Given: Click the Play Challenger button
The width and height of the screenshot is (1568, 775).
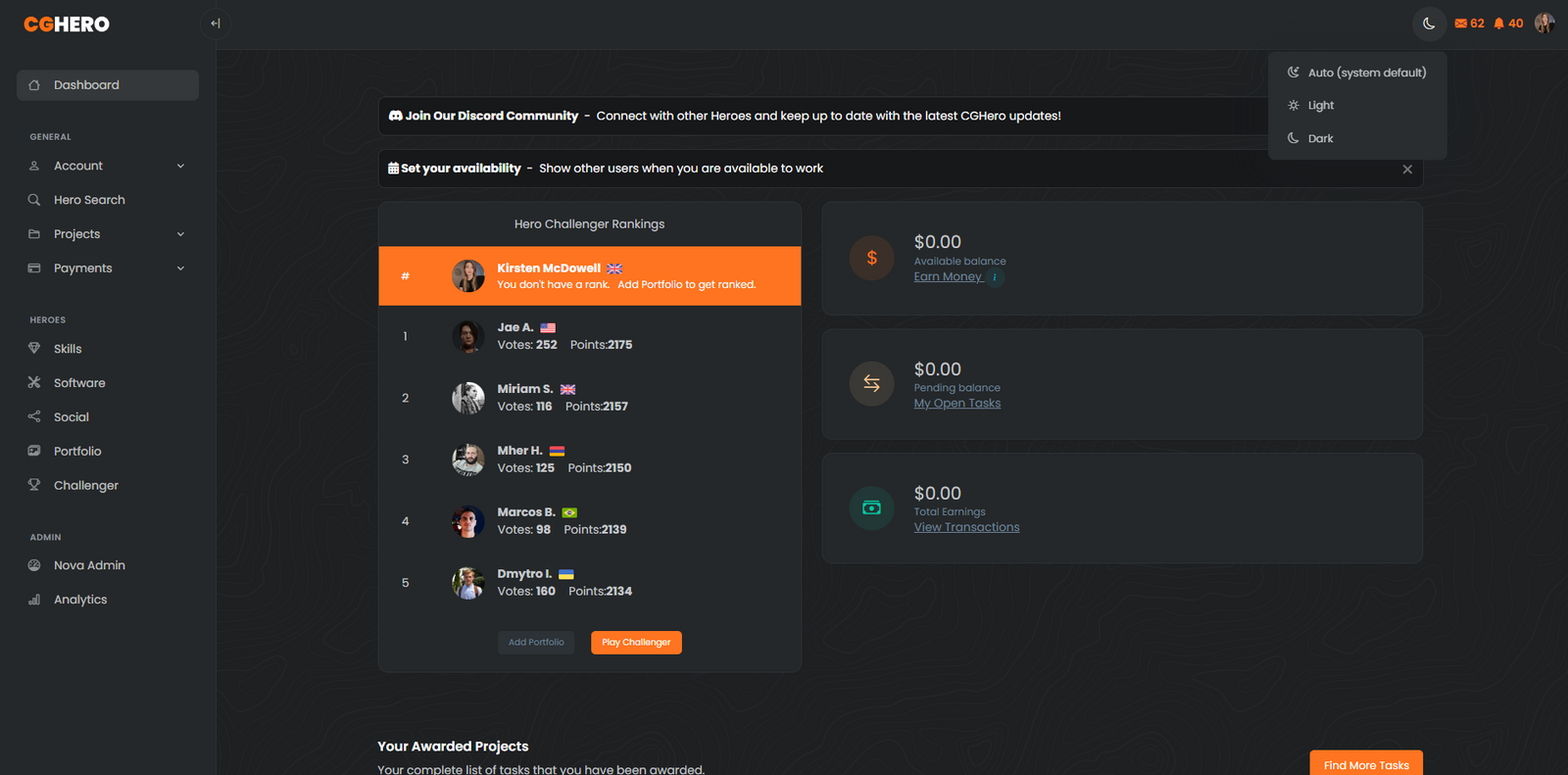Looking at the screenshot, I should [x=636, y=643].
